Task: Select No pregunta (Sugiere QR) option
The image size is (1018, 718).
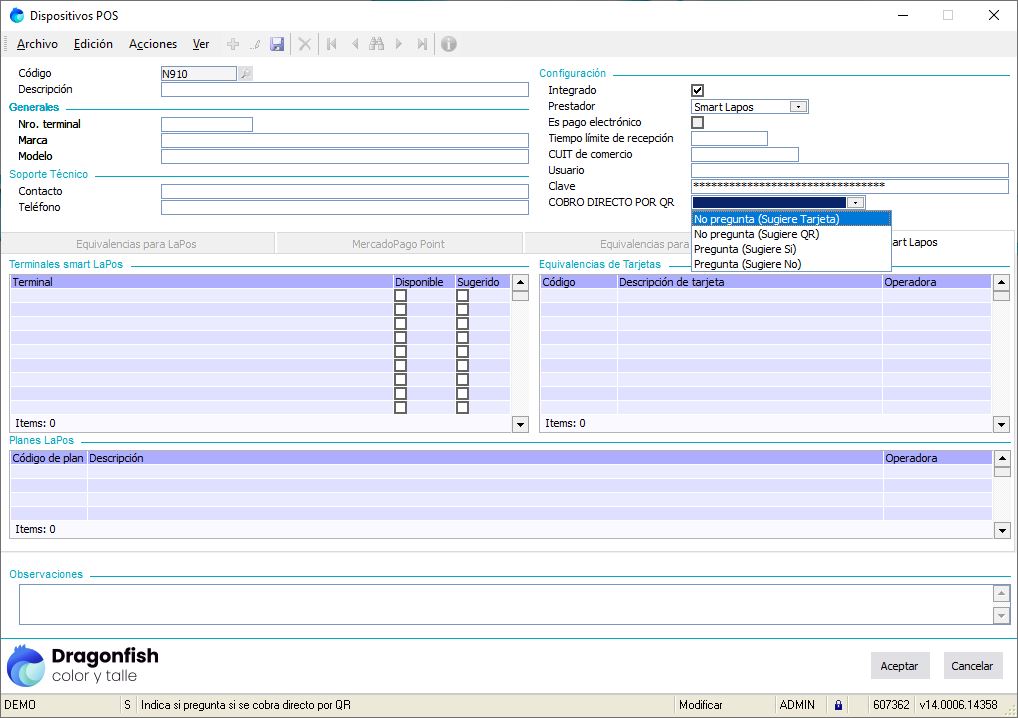Action: (x=791, y=234)
